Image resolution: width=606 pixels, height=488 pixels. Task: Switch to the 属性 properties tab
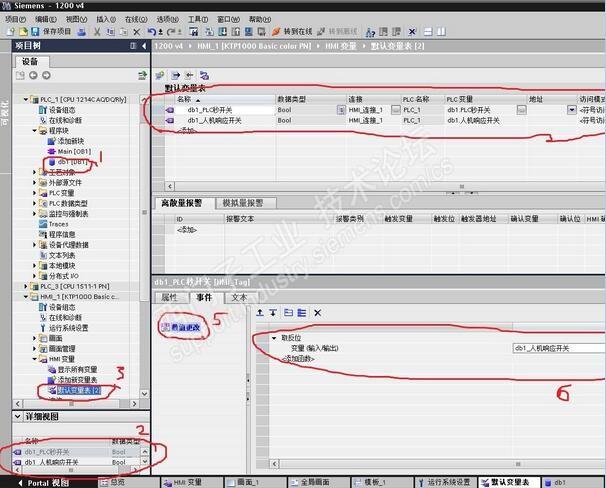pos(169,297)
